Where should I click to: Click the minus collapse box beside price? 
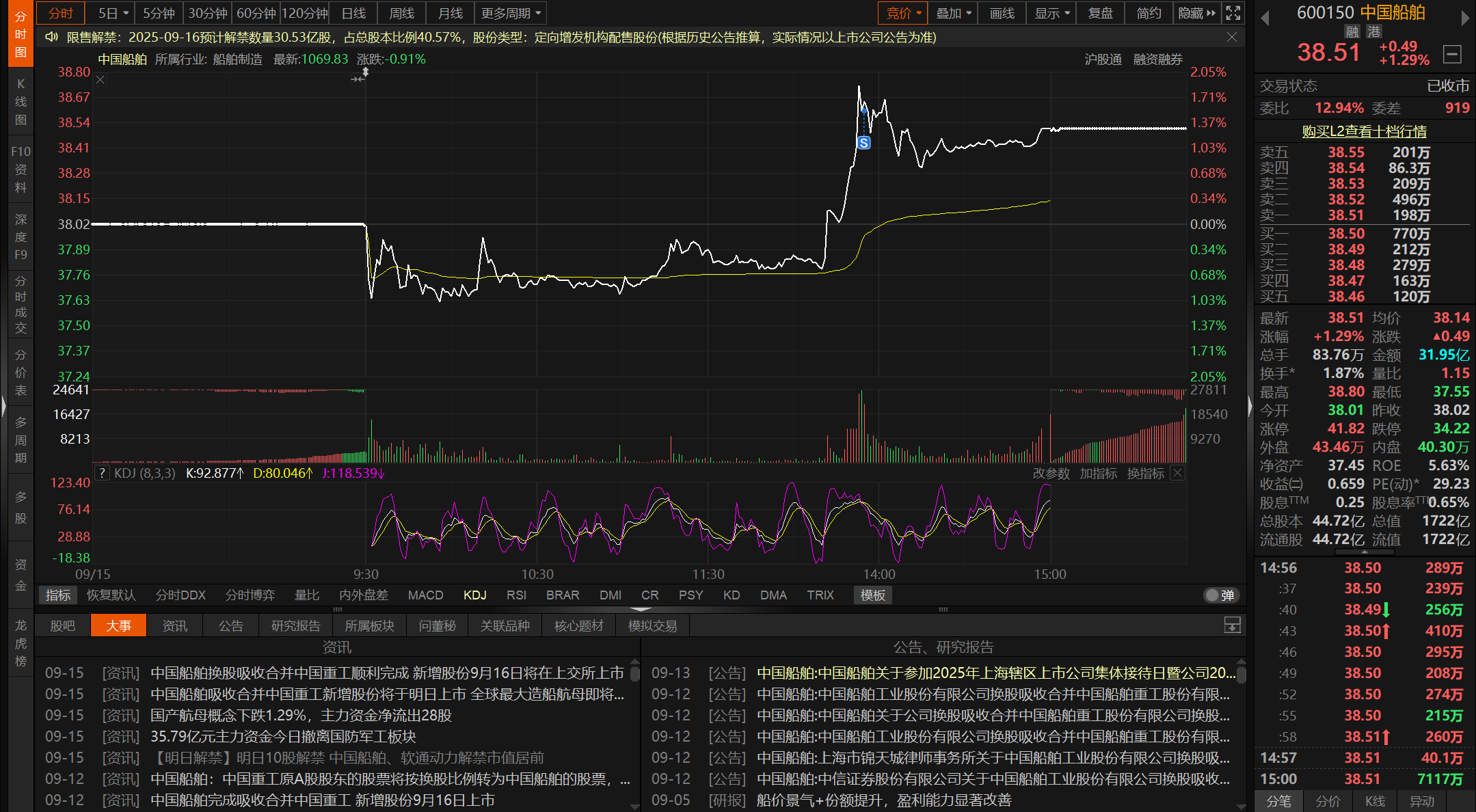[1453, 53]
